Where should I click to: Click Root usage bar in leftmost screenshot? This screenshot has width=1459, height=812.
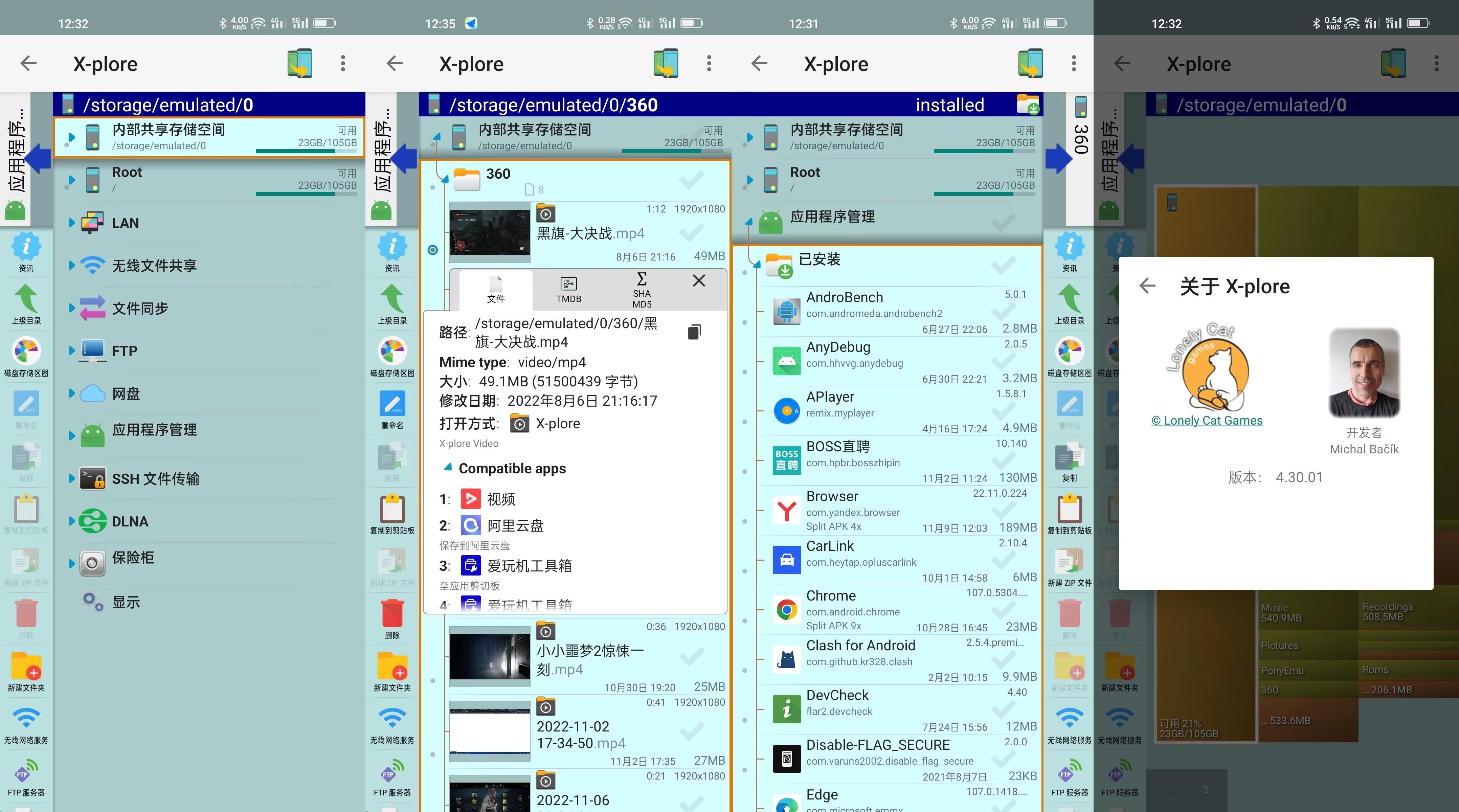pos(306,194)
